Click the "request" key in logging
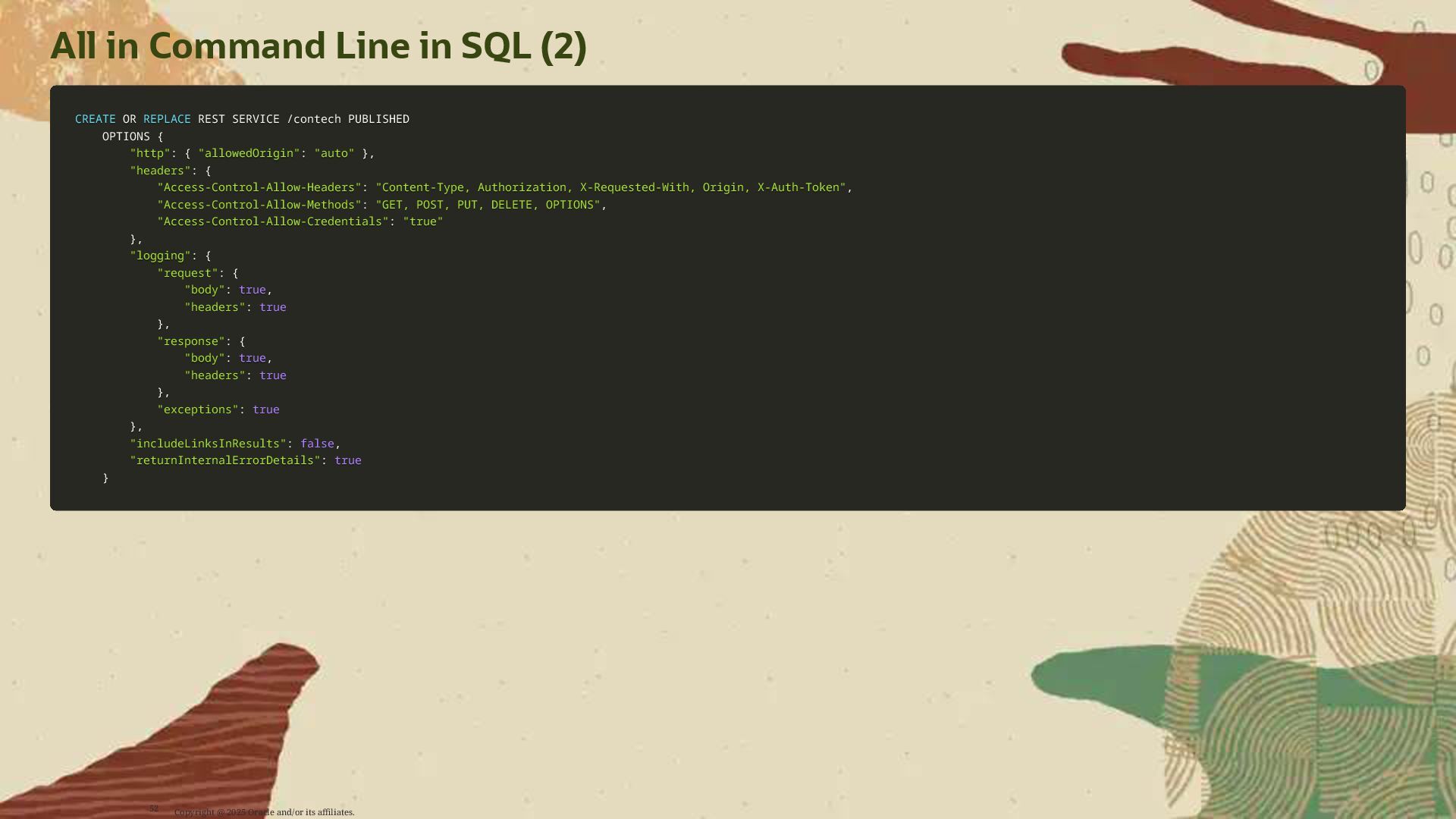The image size is (1456, 819). [x=187, y=273]
